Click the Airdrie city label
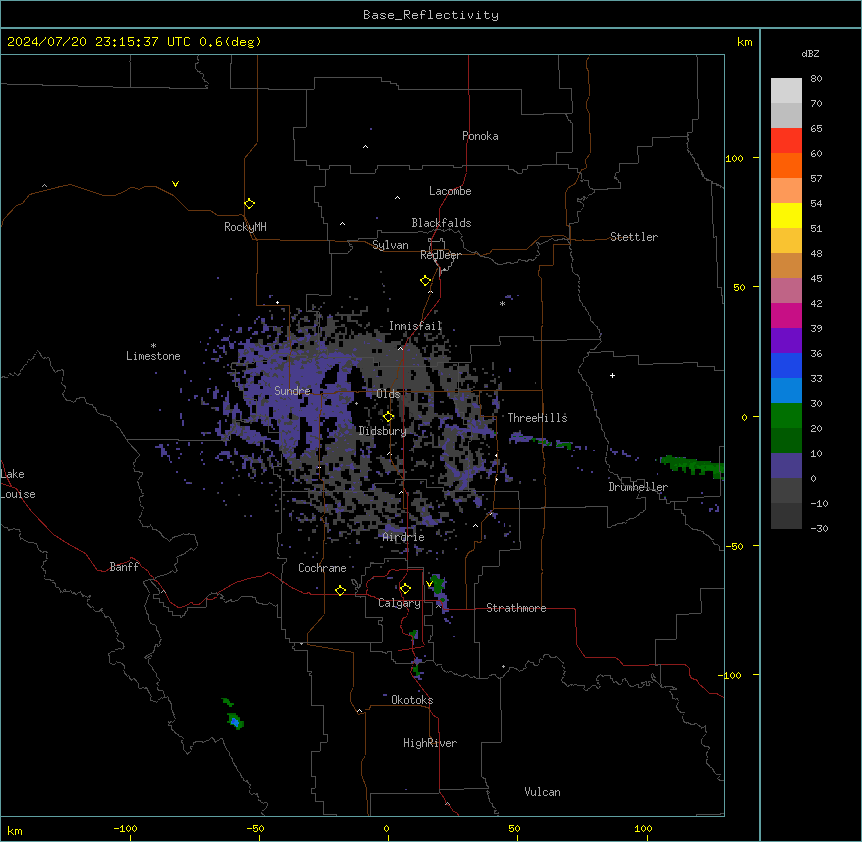This screenshot has height=842, width=862. click(x=403, y=537)
